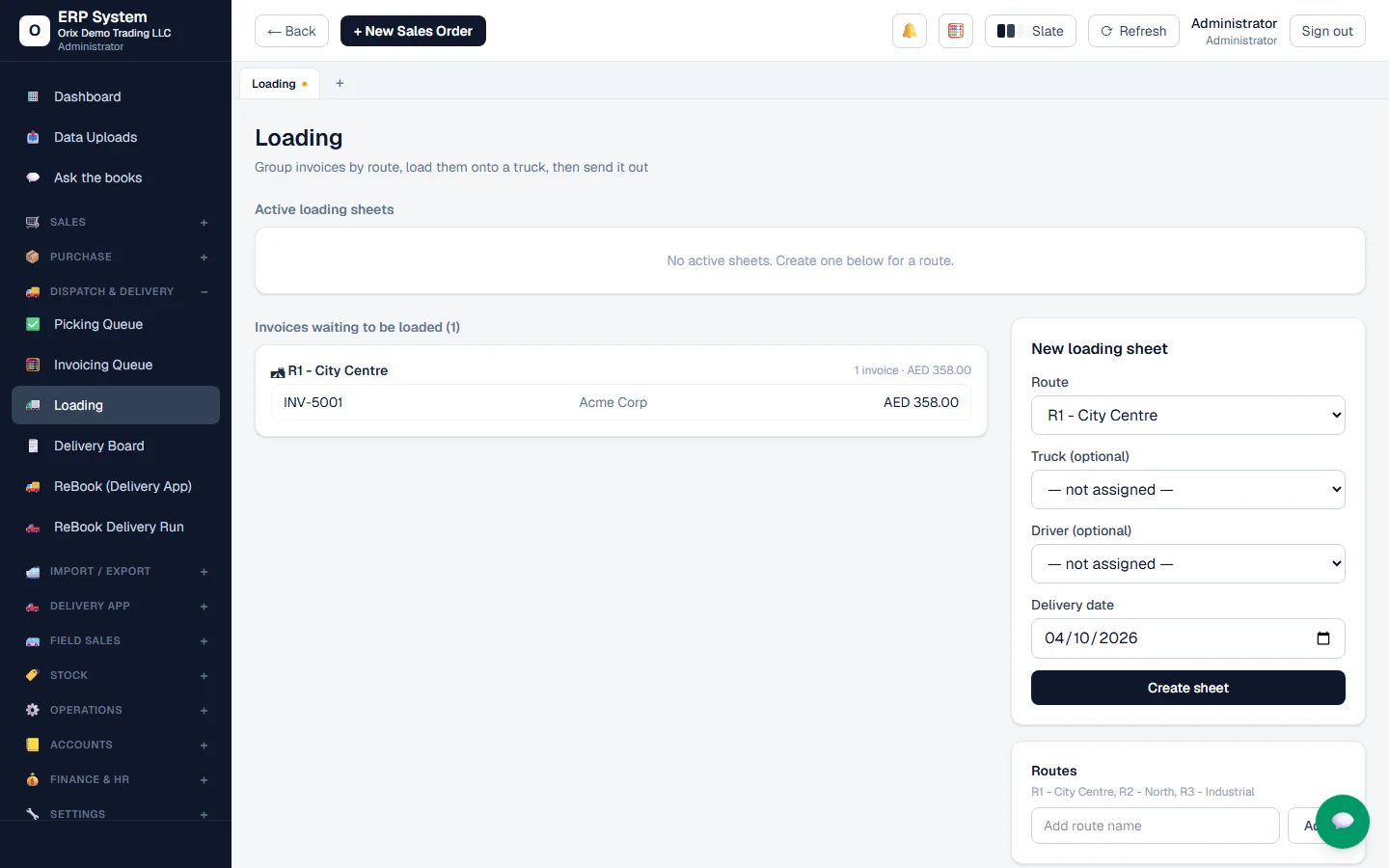Toggle the Slate theme switch
This screenshot has height=868, width=1389.
pos(1030,31)
